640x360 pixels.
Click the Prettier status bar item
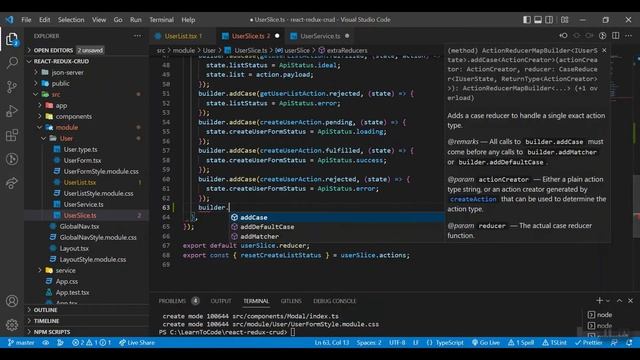point(589,342)
